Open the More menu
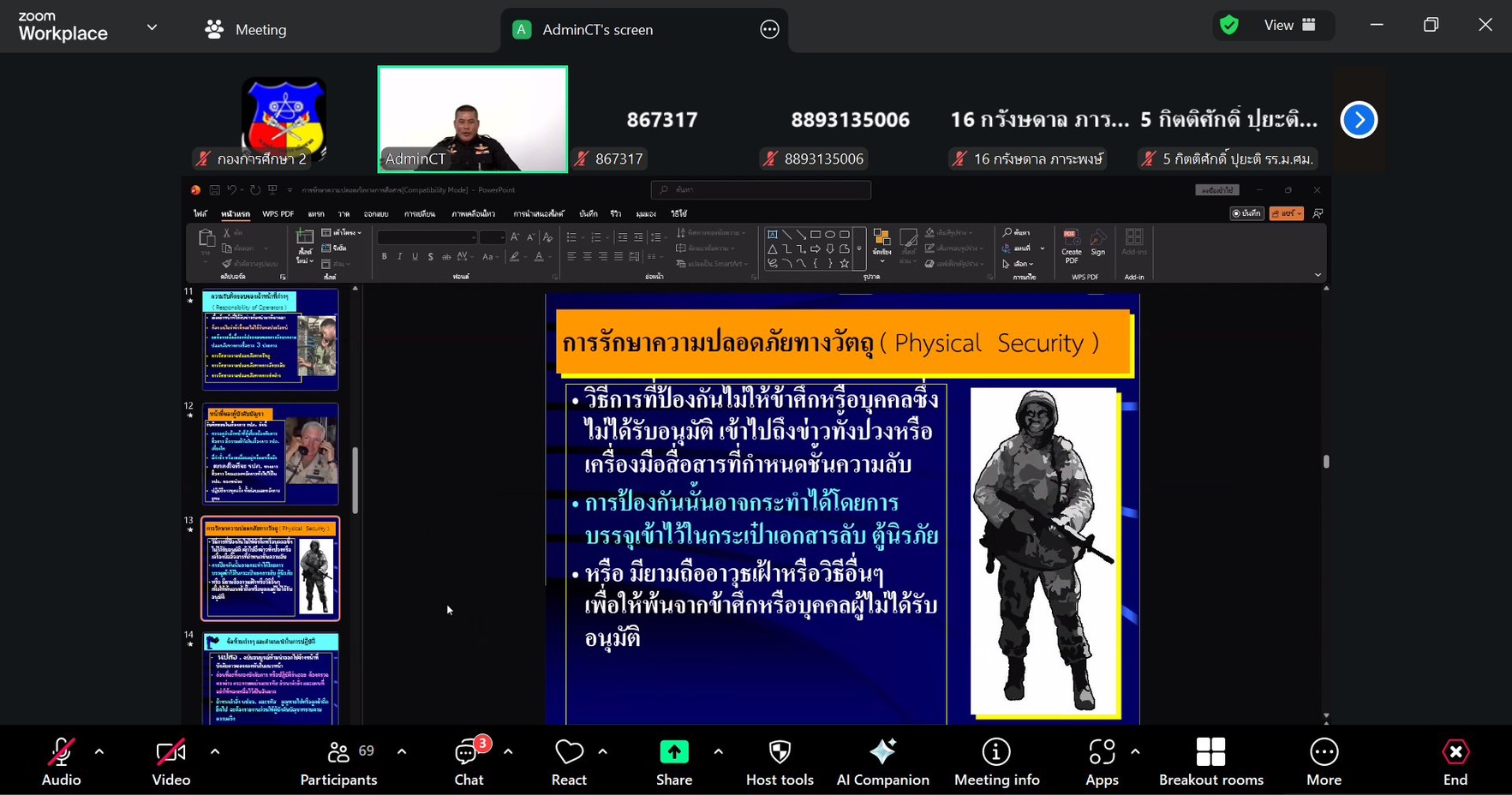Image resolution: width=1512 pixels, height=795 pixels. tap(1324, 762)
